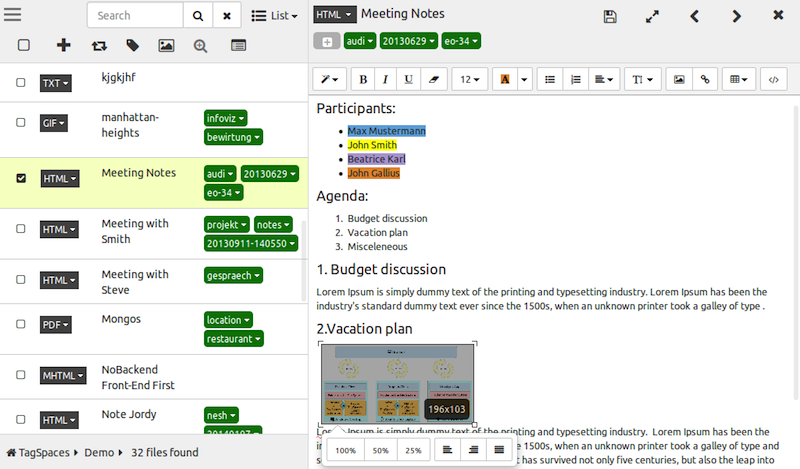Click the orange font color swatch button
Screen dimensions: 800x469
[504, 79]
